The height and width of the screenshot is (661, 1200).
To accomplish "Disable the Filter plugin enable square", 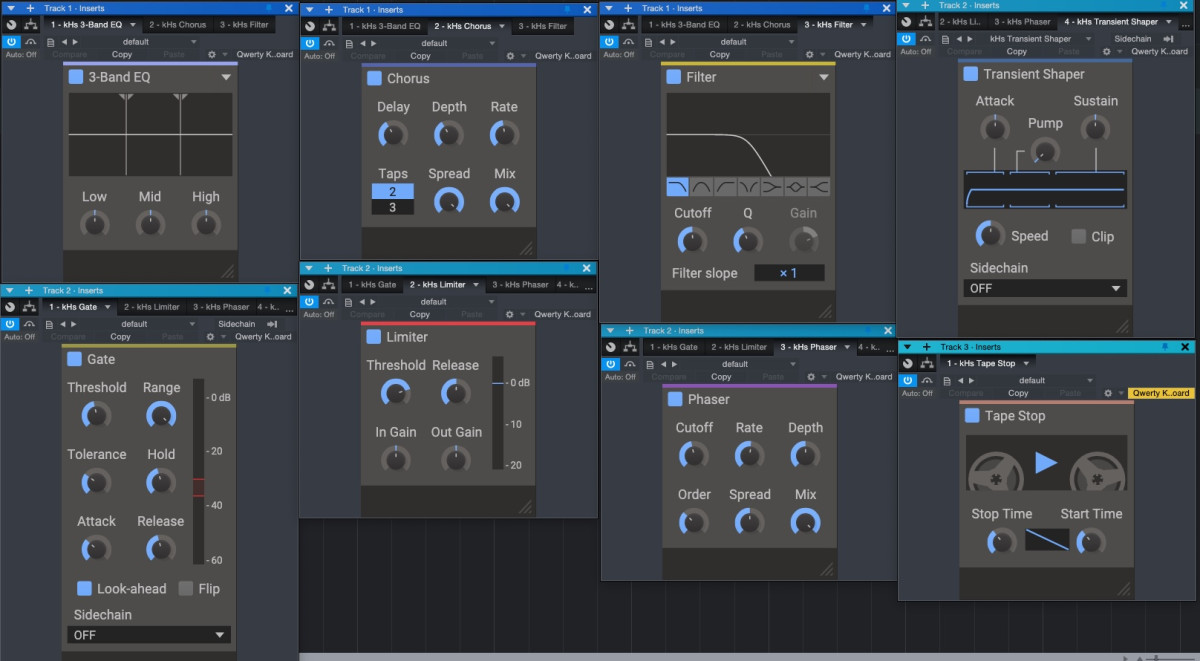I will [x=674, y=77].
